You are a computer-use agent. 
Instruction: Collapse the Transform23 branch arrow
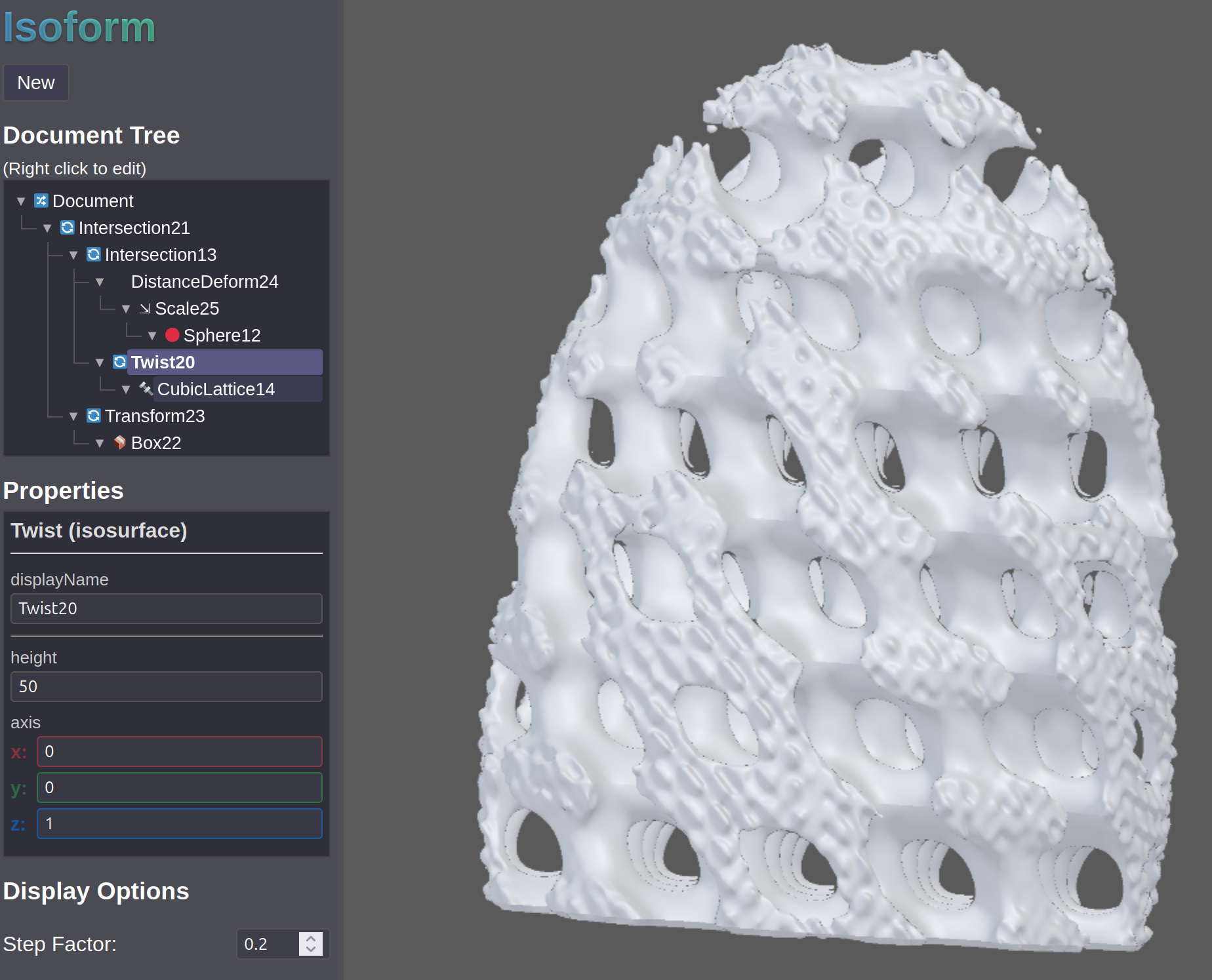(x=73, y=416)
